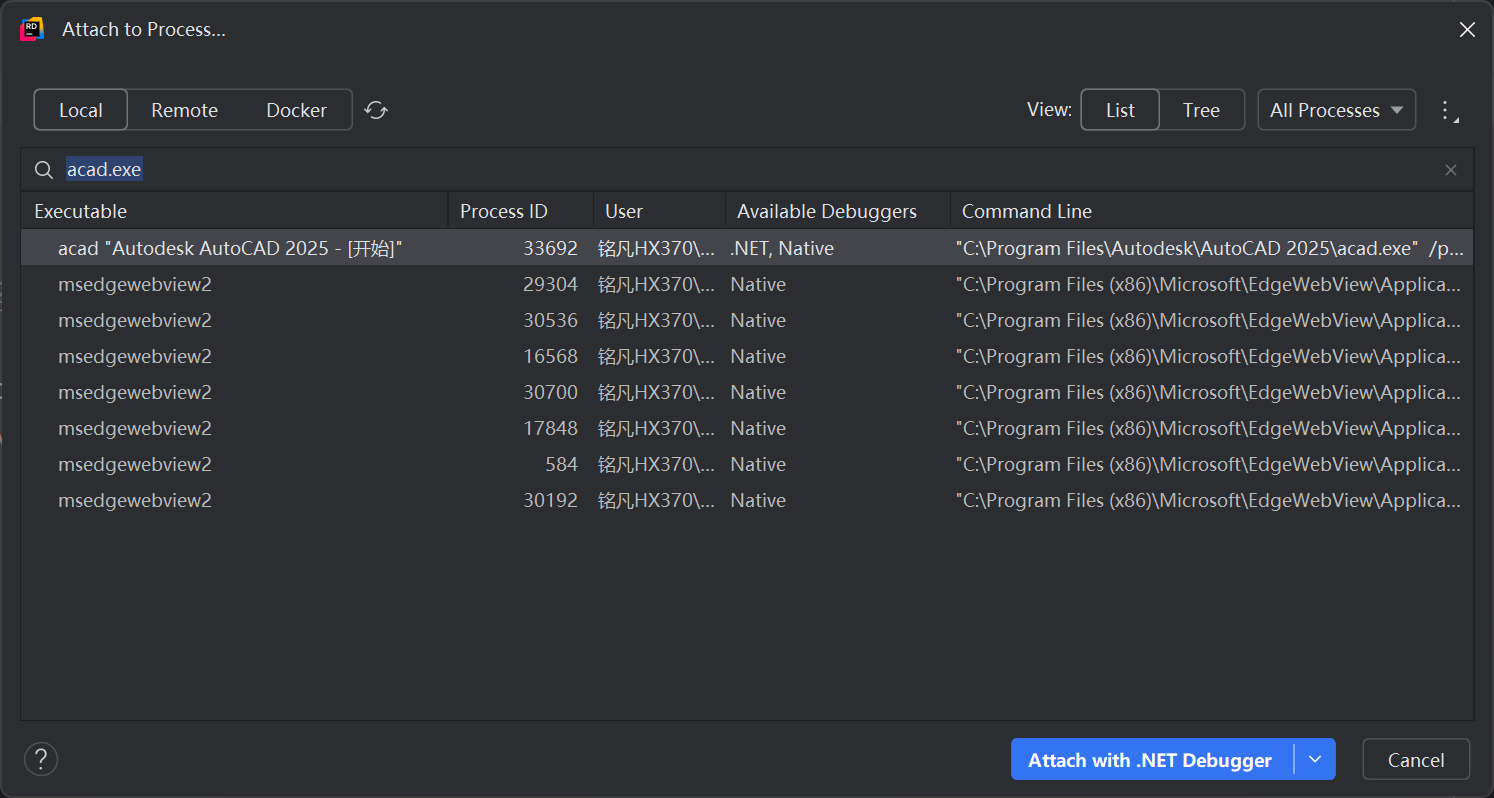Click the magnifier search icon
Viewport: 1494px width, 798px height.
(44, 170)
